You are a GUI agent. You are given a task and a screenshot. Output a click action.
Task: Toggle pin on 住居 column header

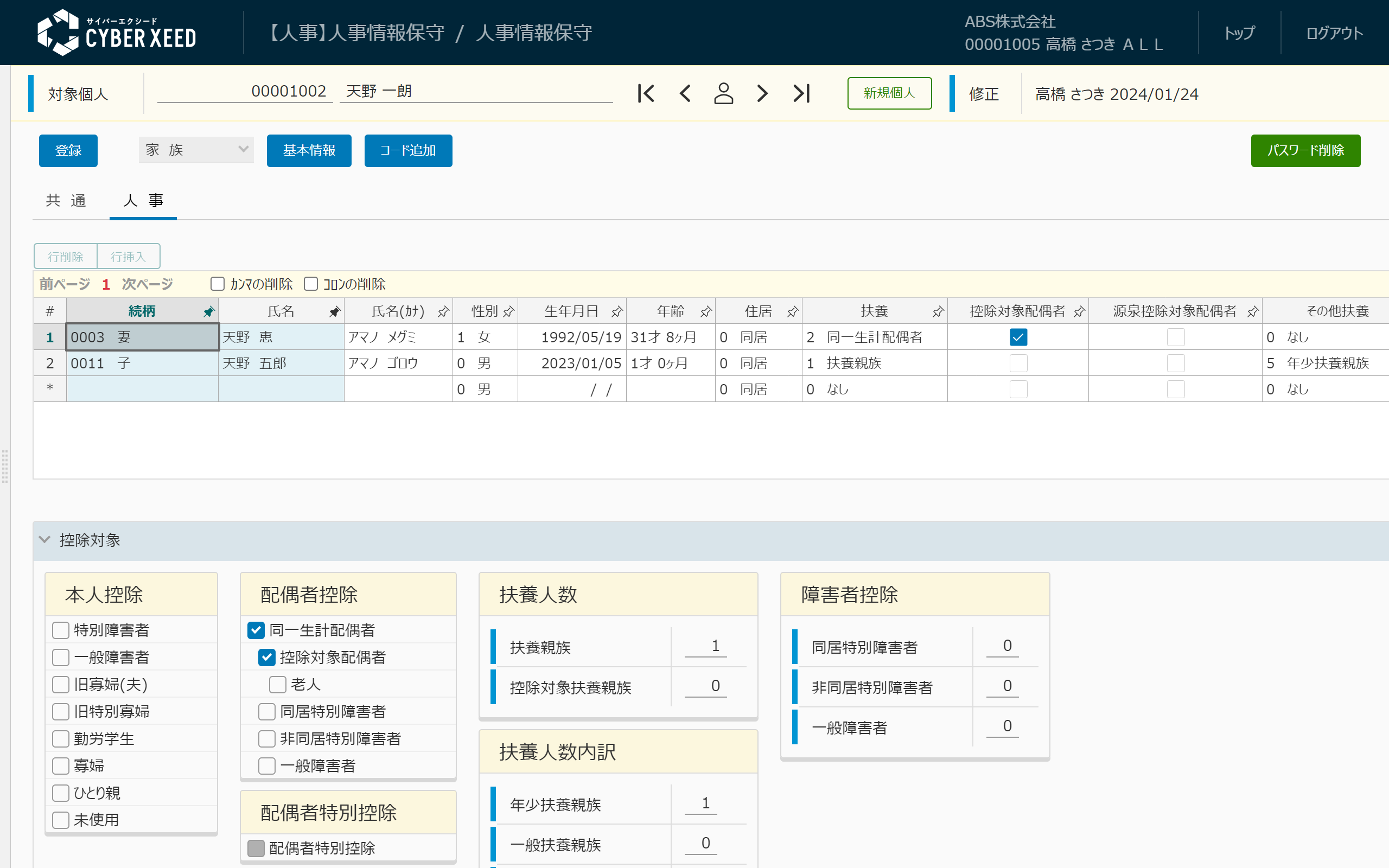pos(793,312)
